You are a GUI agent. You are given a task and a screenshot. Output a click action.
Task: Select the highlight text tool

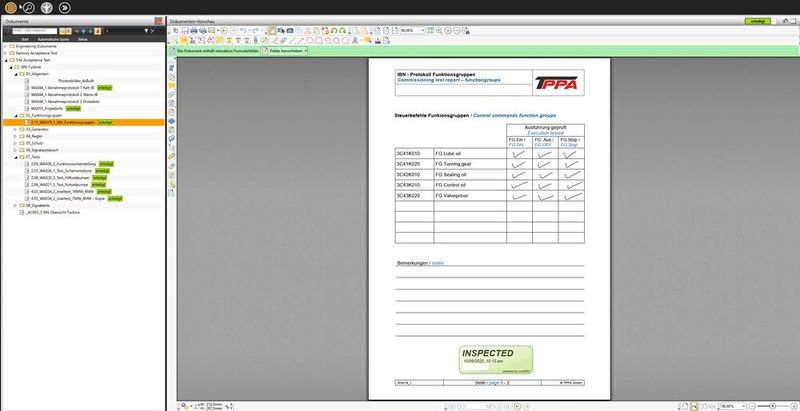(x=229, y=40)
